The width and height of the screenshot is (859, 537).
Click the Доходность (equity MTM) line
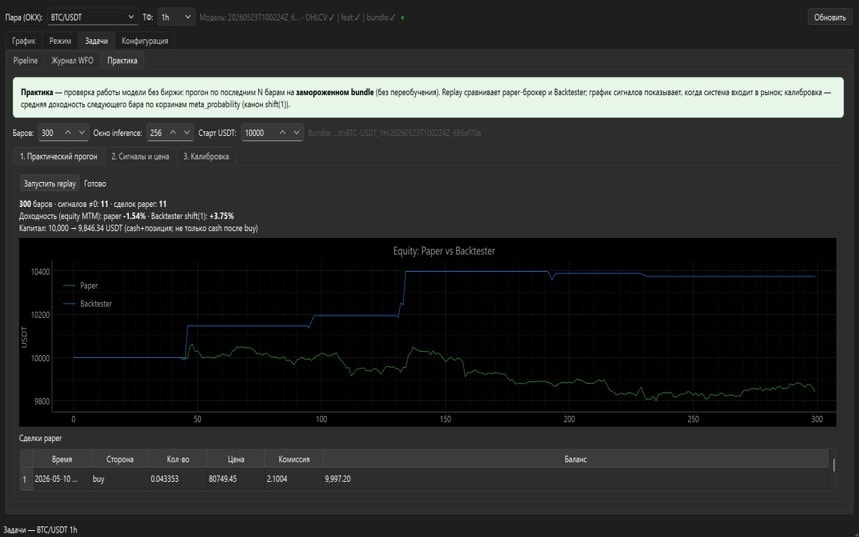(127, 216)
